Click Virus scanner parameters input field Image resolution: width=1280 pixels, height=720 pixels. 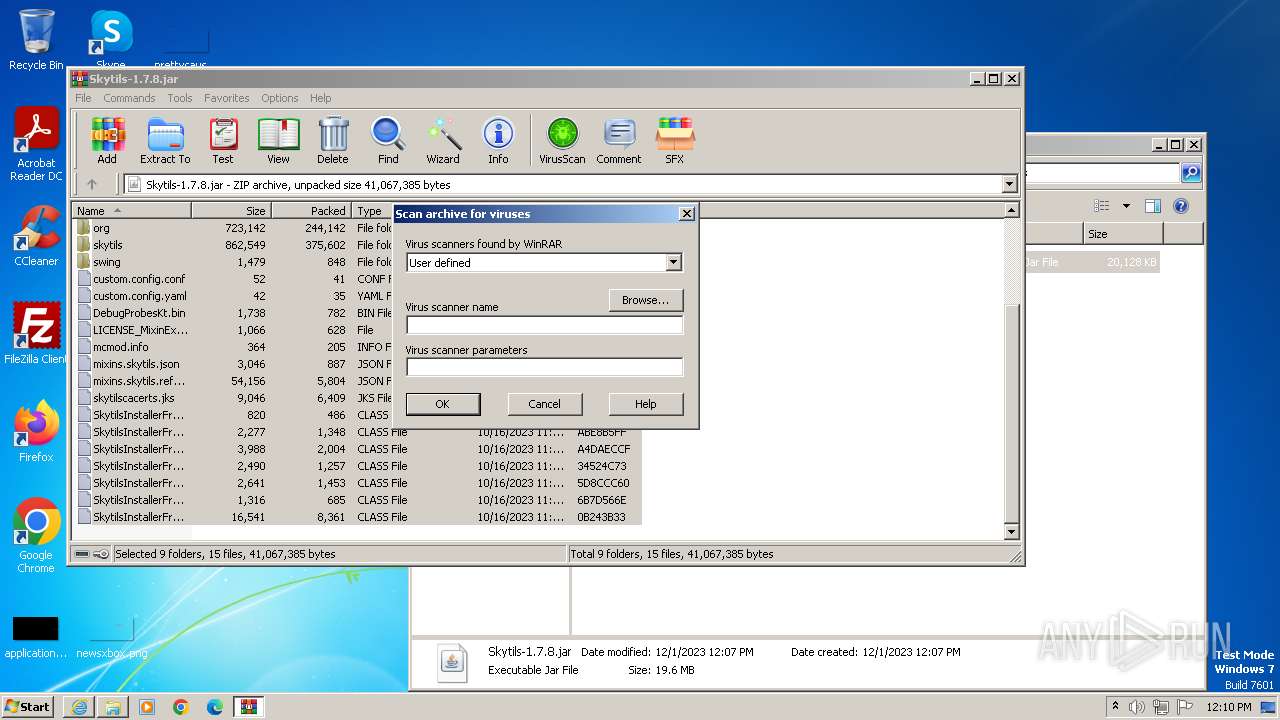click(544, 367)
